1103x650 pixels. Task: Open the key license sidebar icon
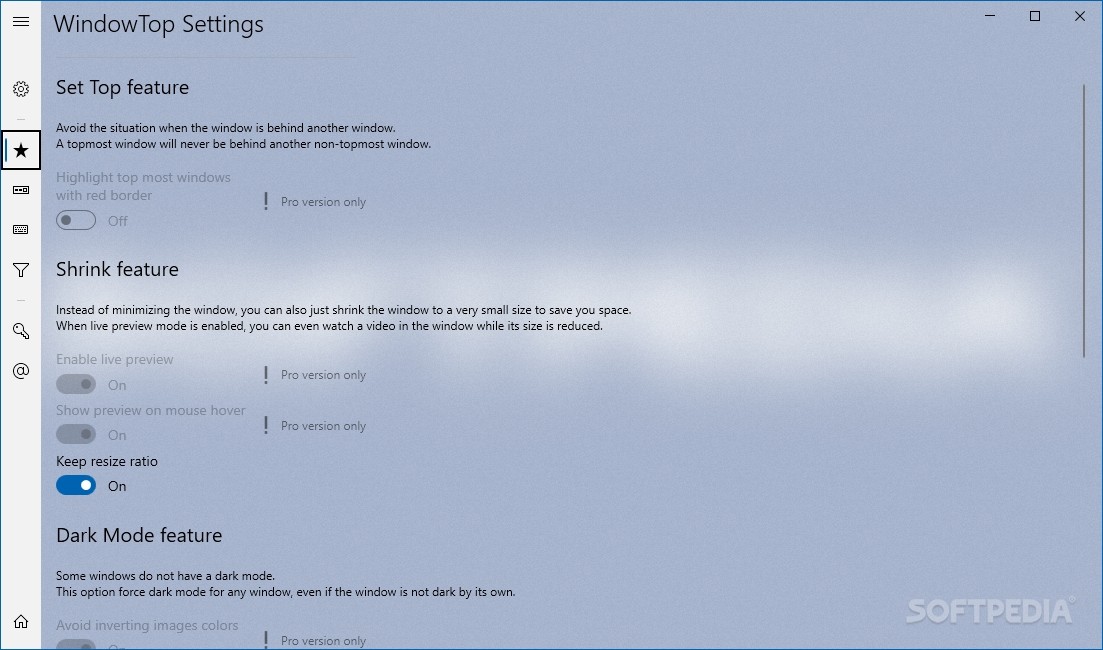pyautogui.click(x=21, y=331)
